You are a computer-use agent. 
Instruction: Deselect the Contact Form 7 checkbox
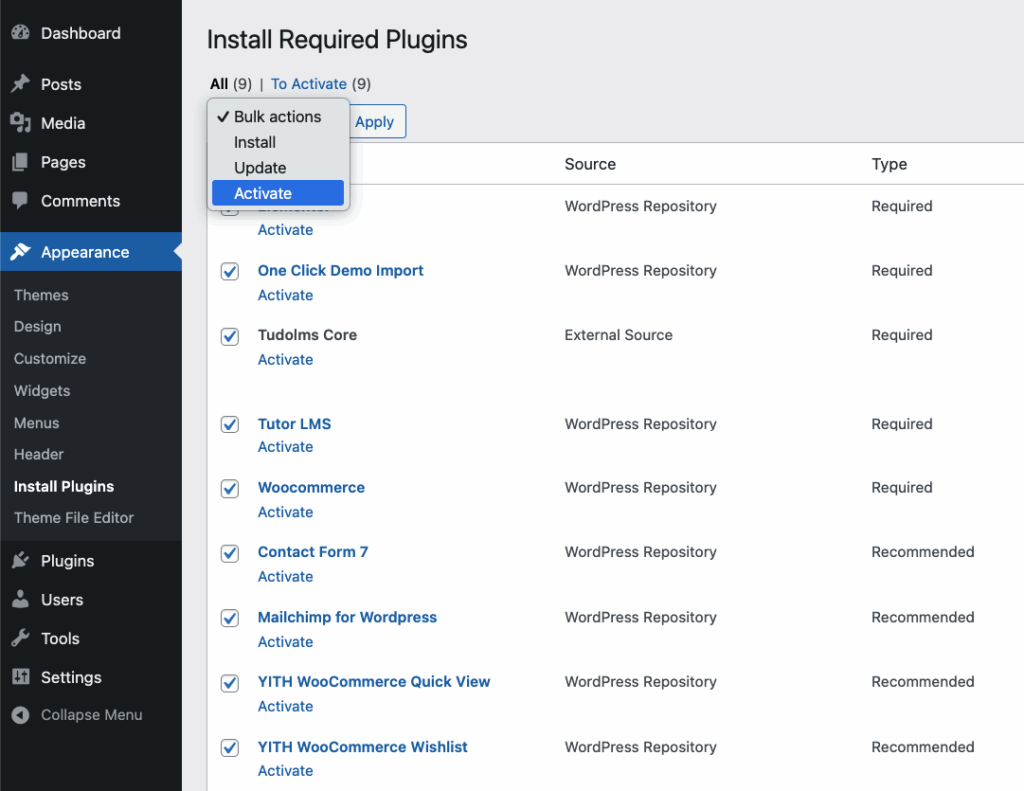click(230, 553)
